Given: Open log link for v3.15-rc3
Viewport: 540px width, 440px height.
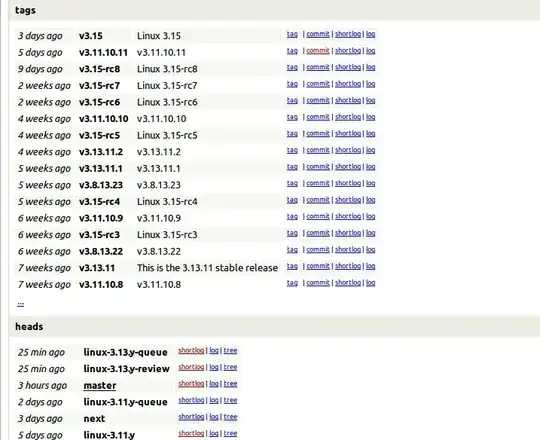Looking at the screenshot, I should point(370,233).
